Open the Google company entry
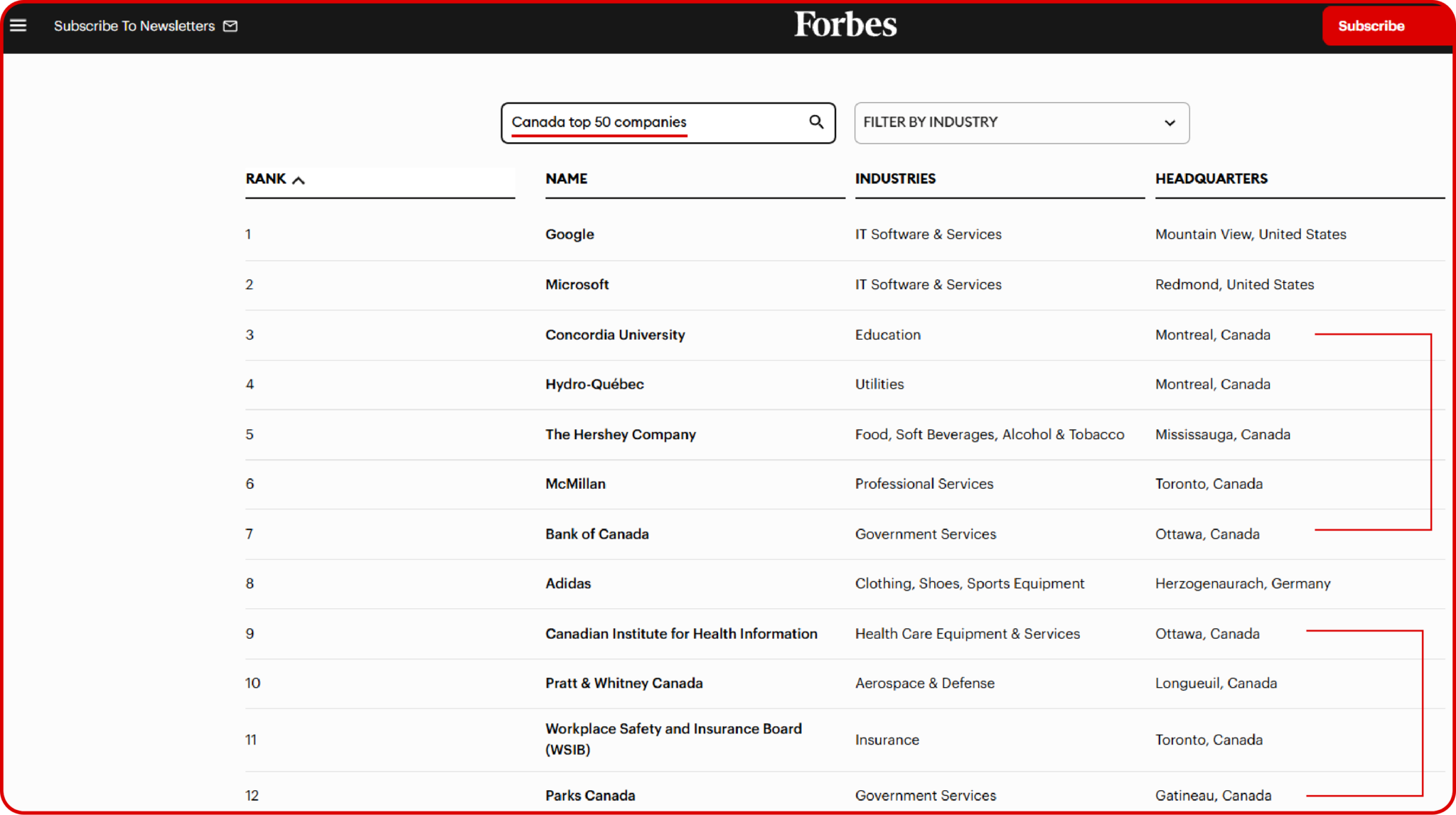Screen dimensions: 1456x815 [569, 234]
